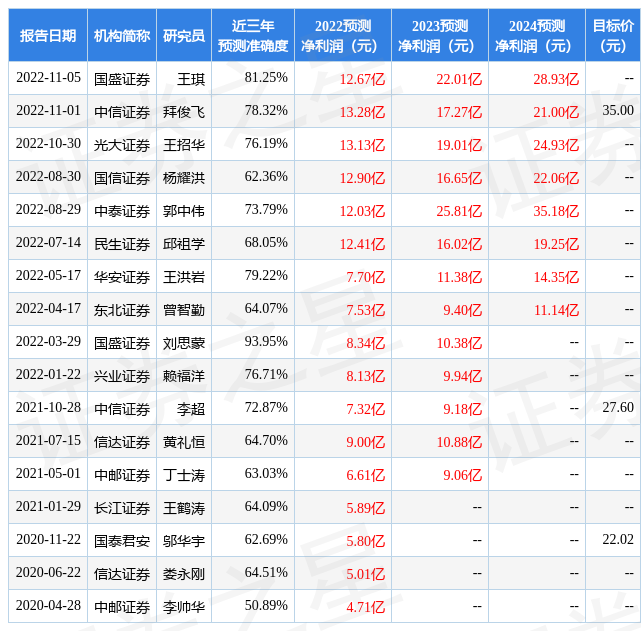Select researcher name 邬华宇
Image resolution: width=641 pixels, height=631 pixels.
click(184, 541)
